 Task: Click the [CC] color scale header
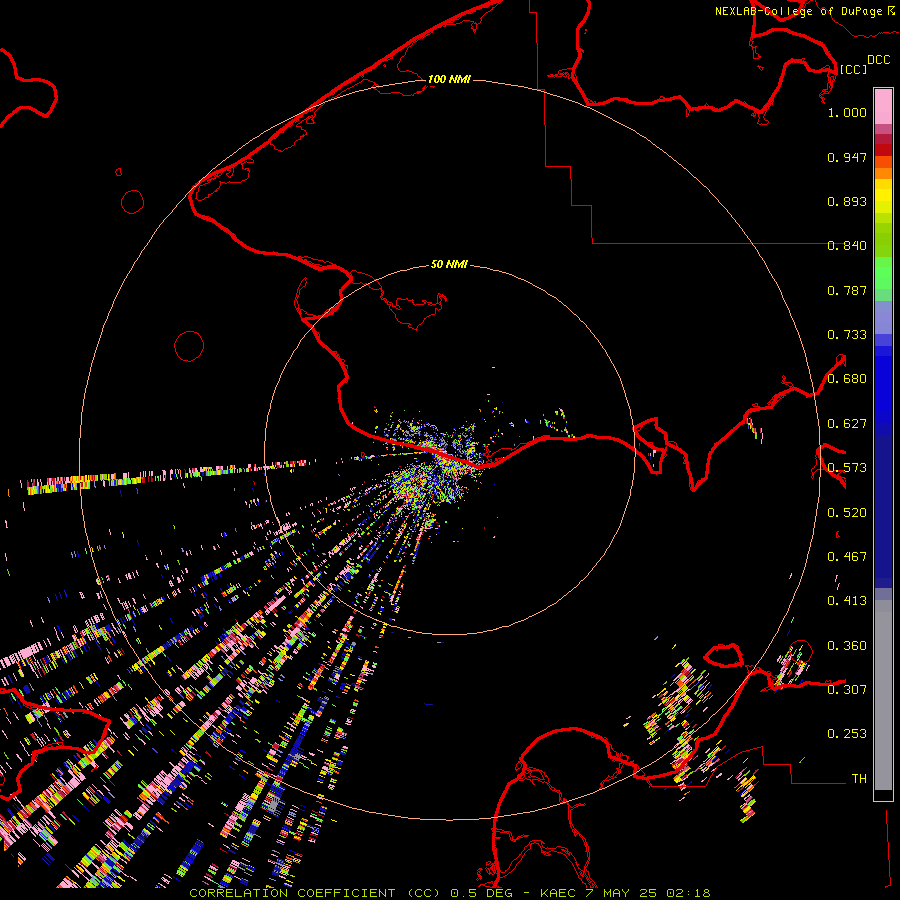tap(853, 69)
